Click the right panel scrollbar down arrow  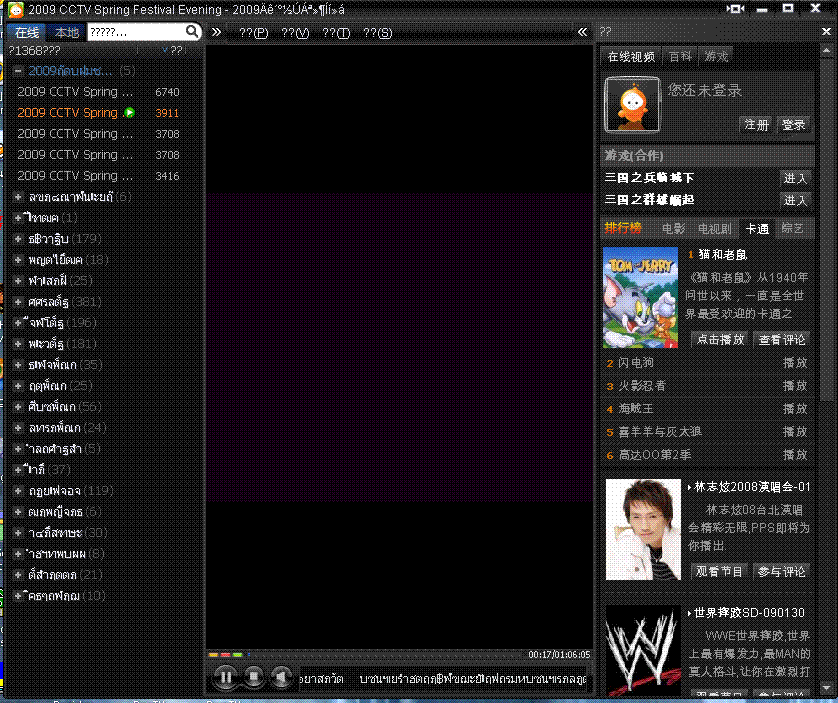(x=826, y=689)
